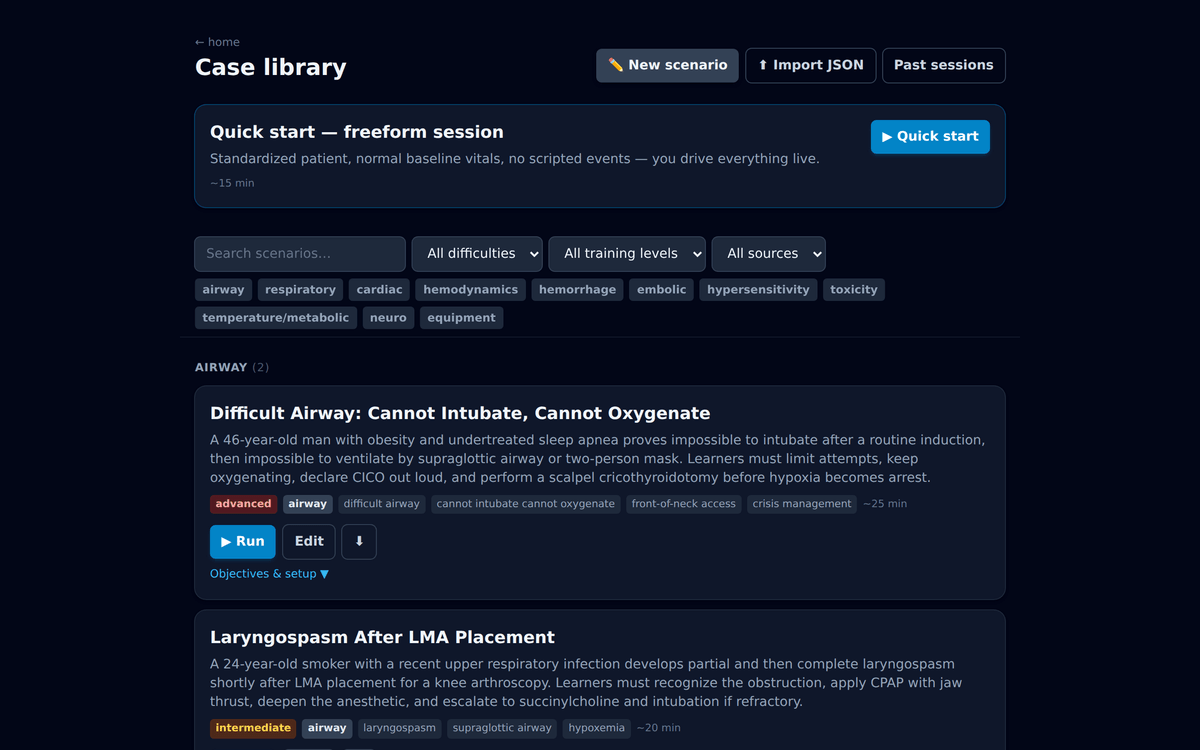Viewport: 1200px width, 750px height.
Task: Filter by the cardiac category chip
Action: 380,290
